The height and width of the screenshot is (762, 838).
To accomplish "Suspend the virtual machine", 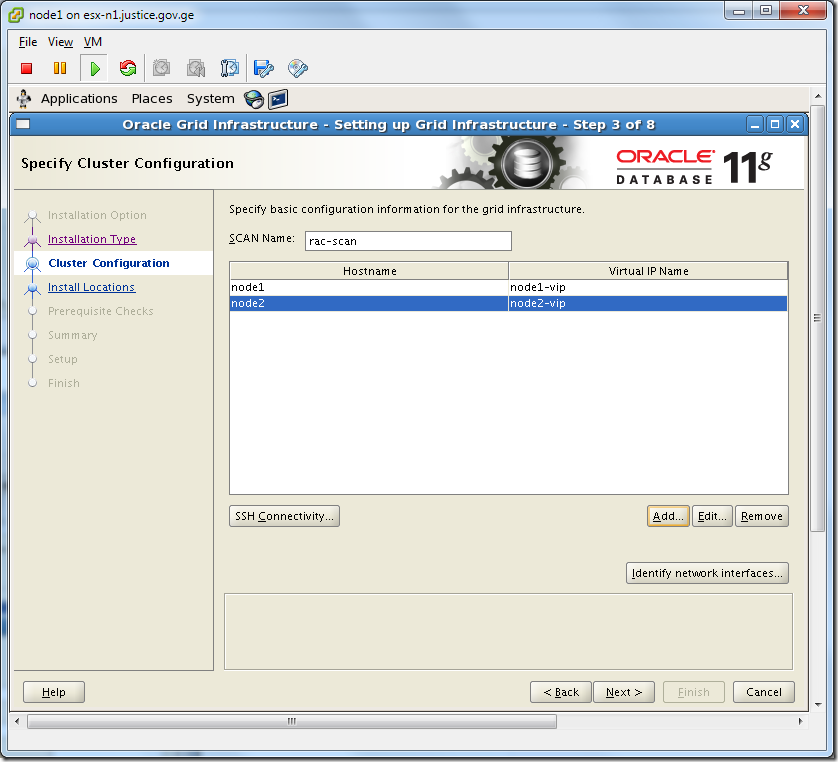I will (61, 68).
